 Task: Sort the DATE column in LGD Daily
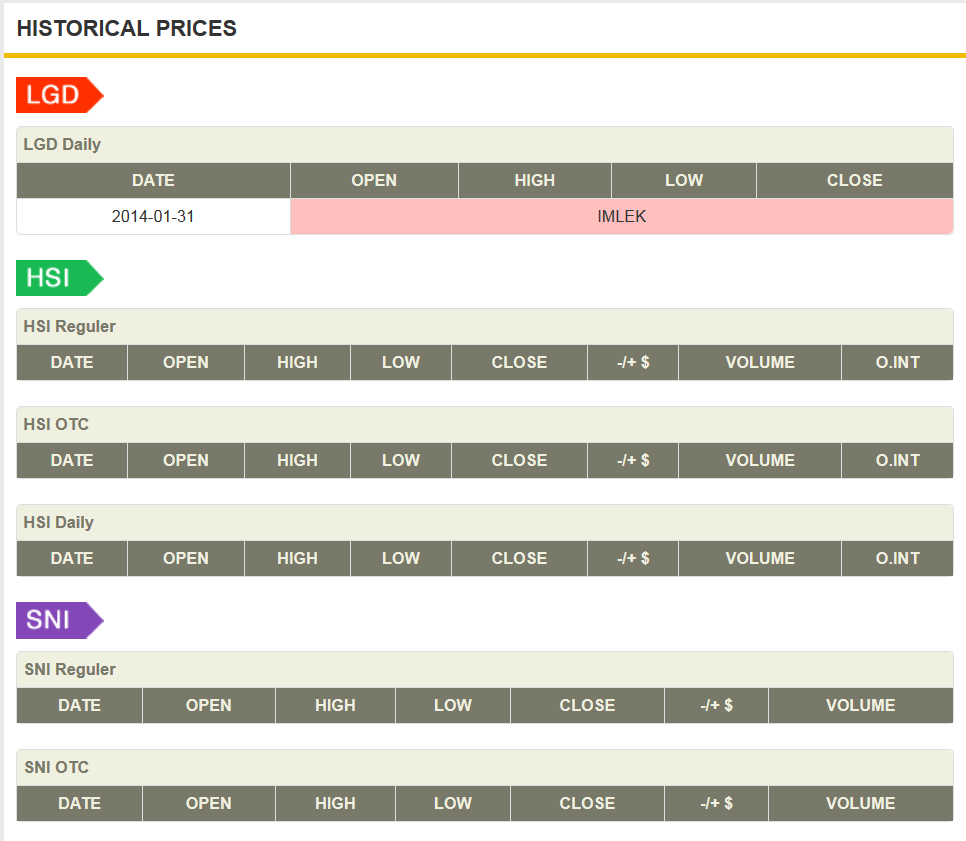(152, 180)
